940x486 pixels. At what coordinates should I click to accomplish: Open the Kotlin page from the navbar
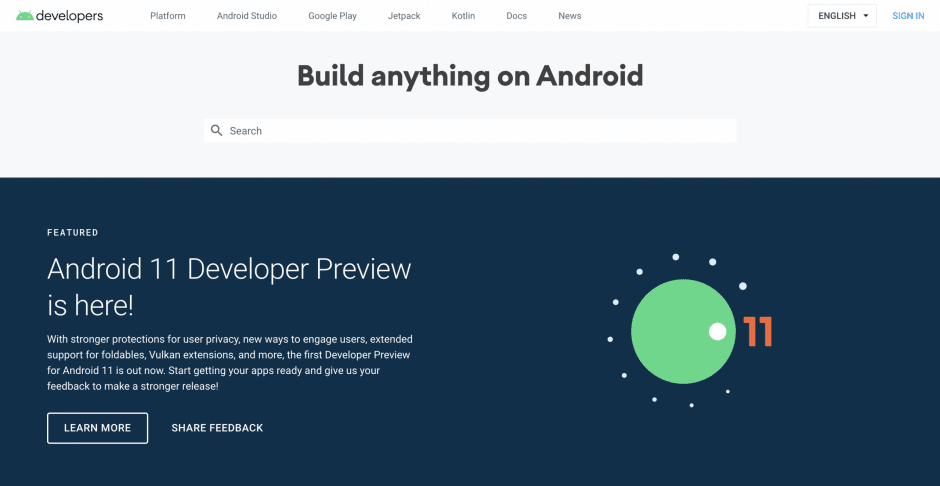pos(463,16)
